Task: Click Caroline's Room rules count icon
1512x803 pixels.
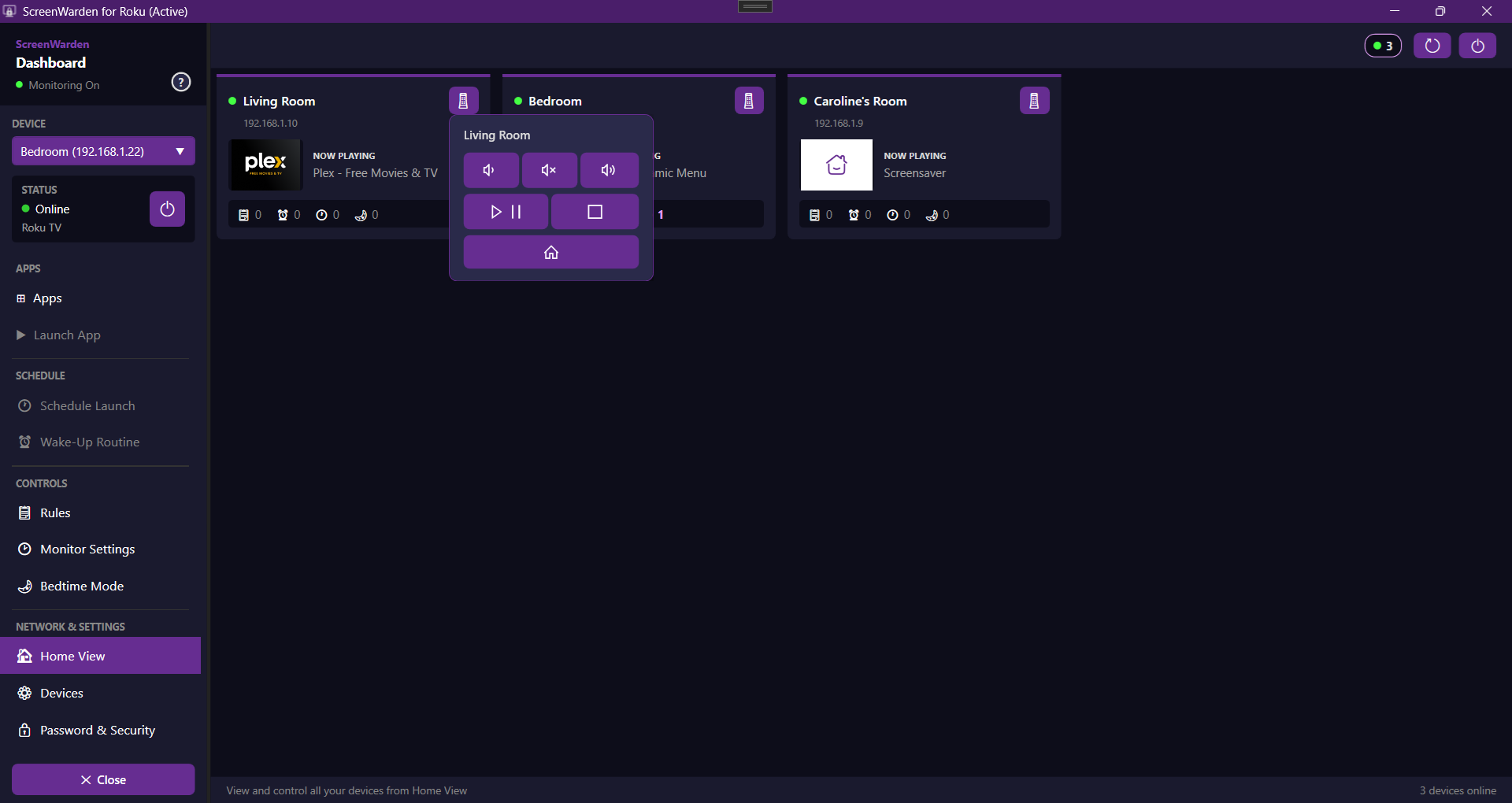Action: pos(815,215)
